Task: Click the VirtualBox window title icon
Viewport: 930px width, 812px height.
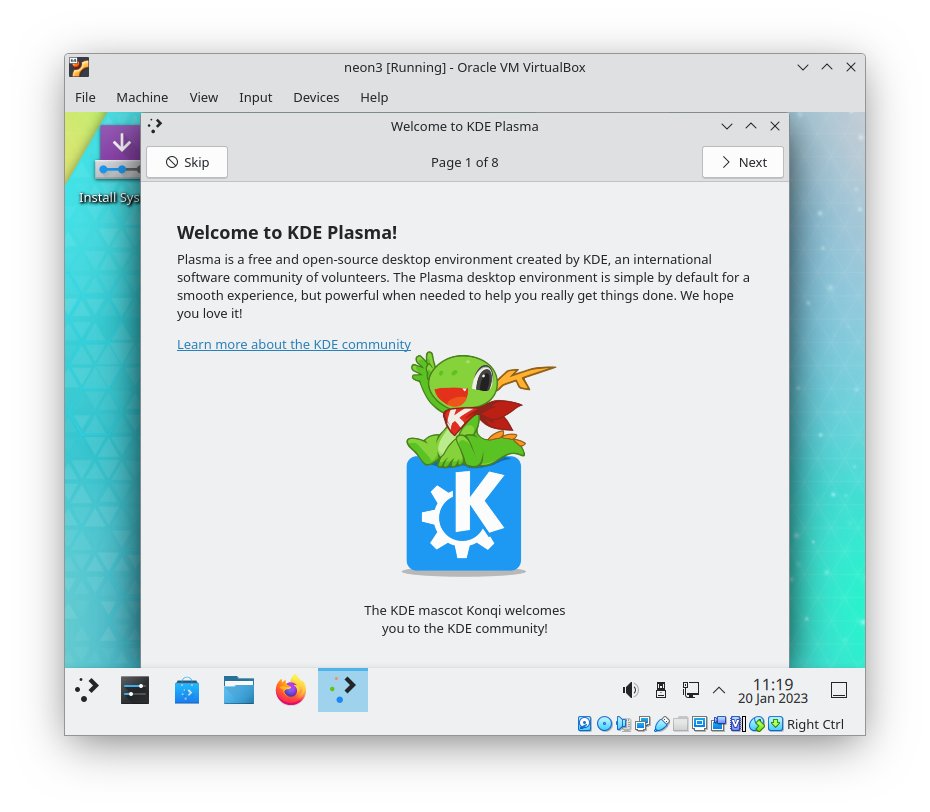Action: pos(79,67)
